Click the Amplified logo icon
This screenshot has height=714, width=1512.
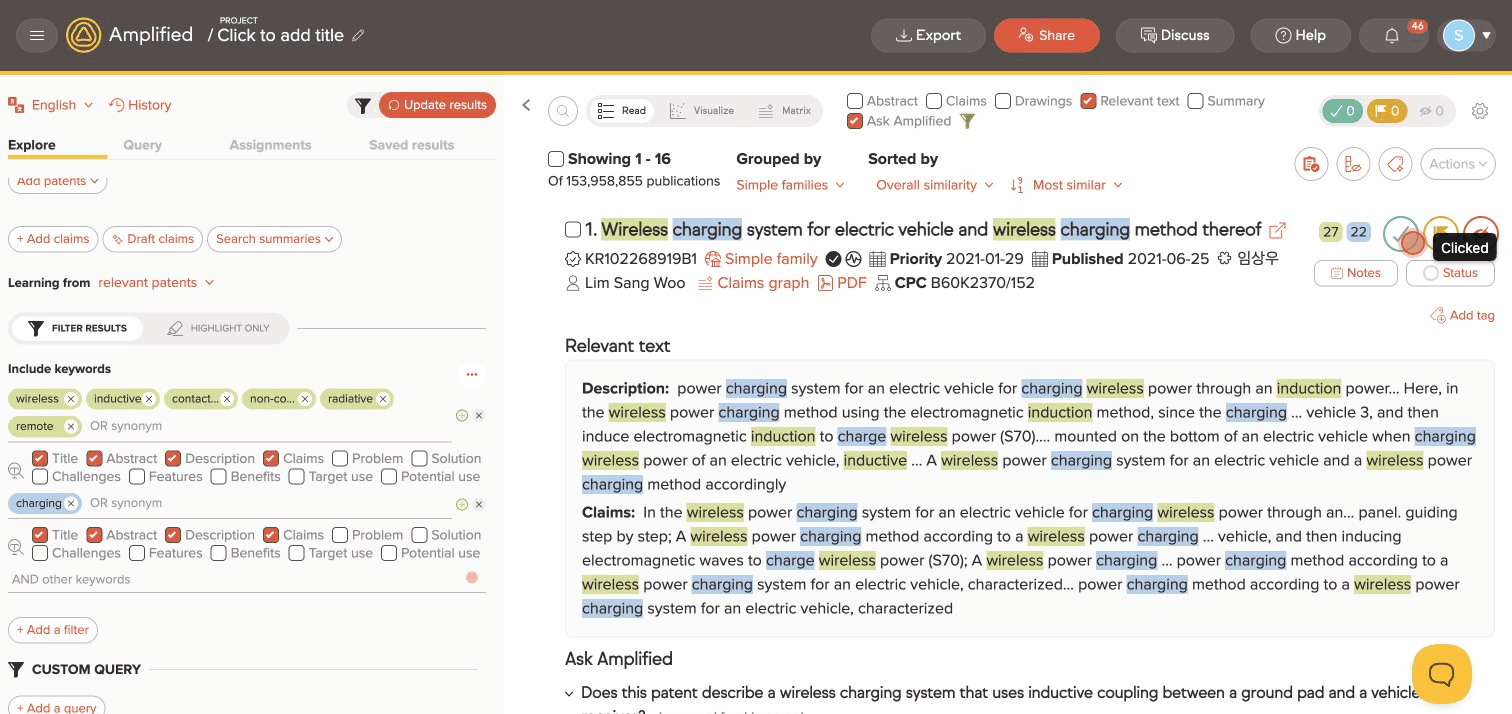pos(83,35)
